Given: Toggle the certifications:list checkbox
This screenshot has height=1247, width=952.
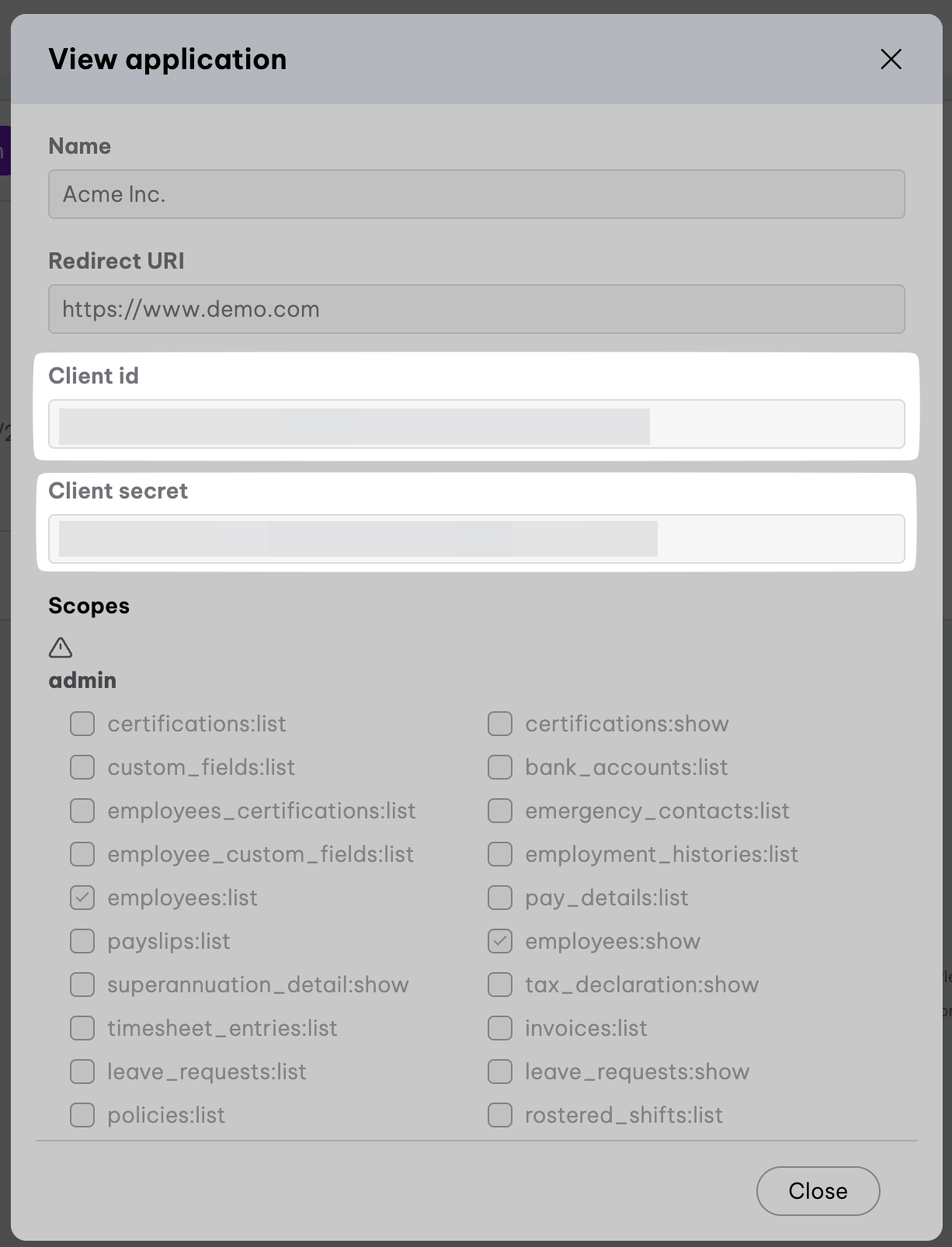Looking at the screenshot, I should pyautogui.click(x=82, y=724).
